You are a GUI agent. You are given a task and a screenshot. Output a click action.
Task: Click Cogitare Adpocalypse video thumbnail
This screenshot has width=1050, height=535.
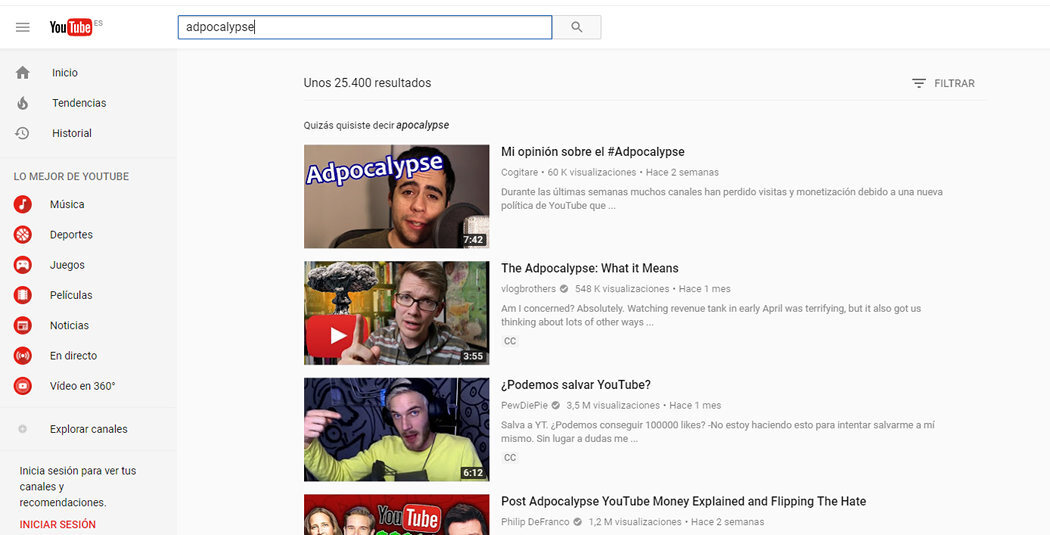click(396, 196)
